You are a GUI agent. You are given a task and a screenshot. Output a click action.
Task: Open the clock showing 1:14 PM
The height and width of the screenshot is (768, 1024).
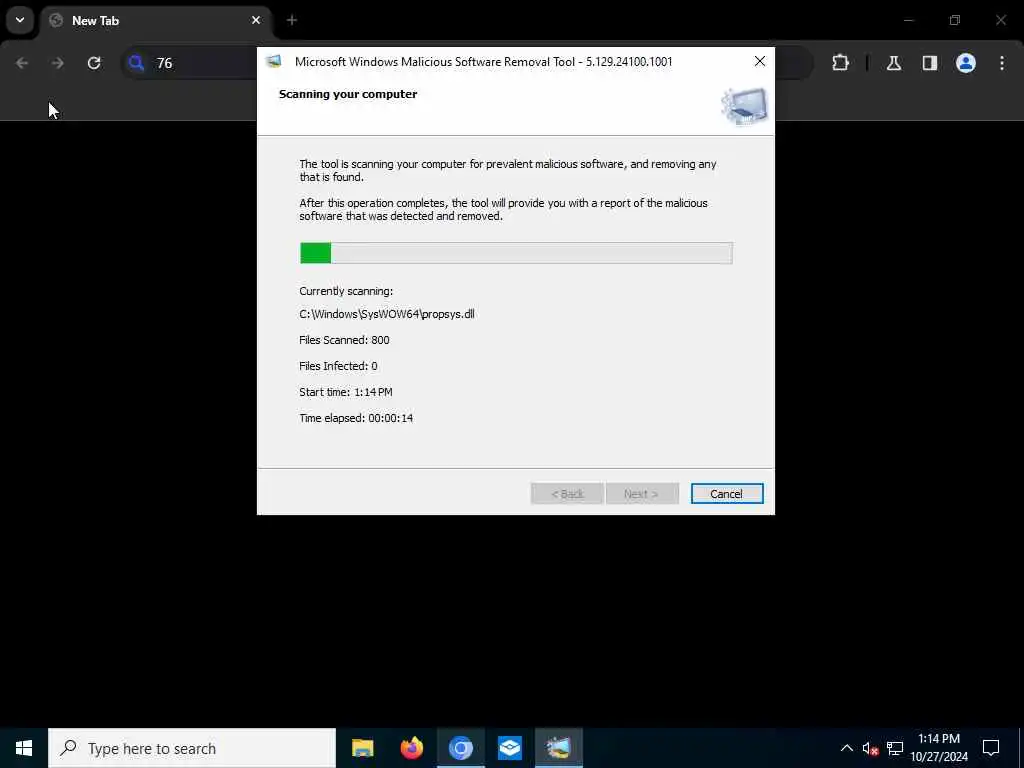[x=939, y=748]
